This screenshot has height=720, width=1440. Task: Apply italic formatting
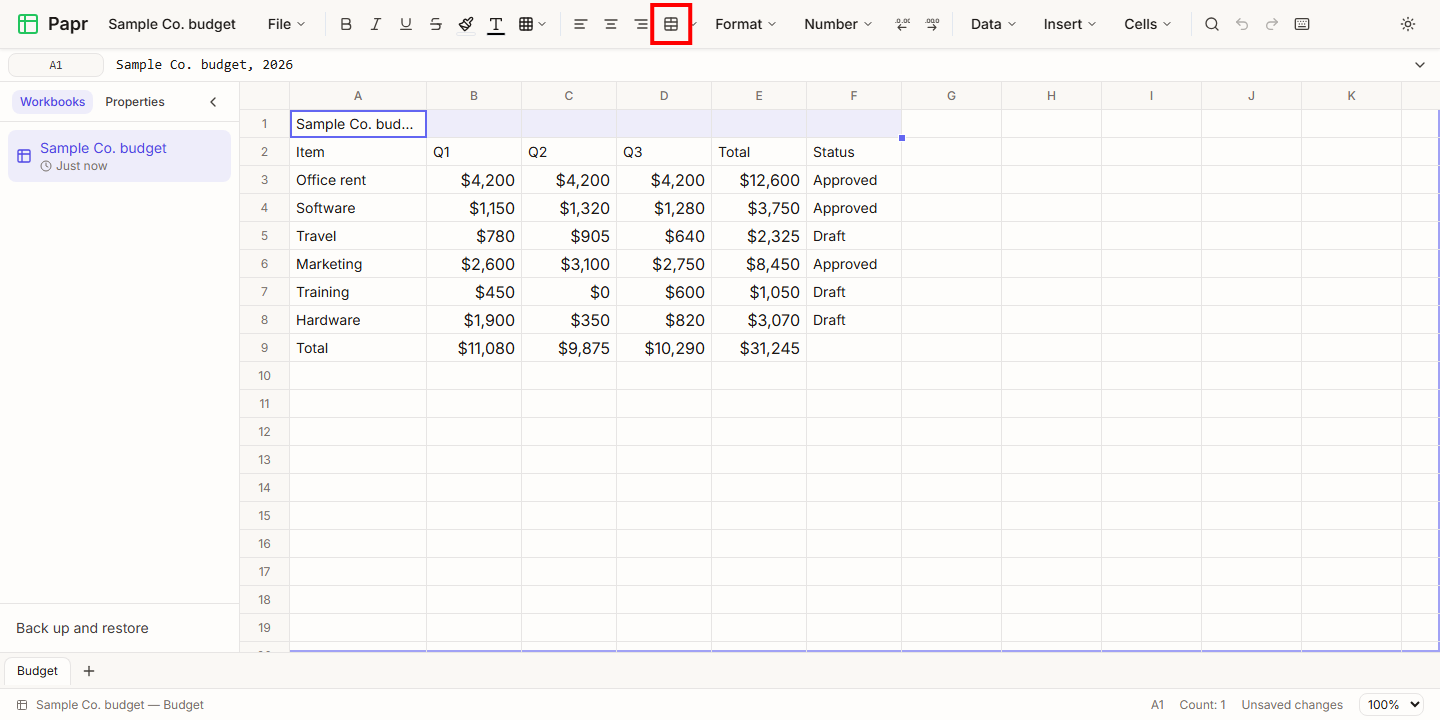(376, 24)
